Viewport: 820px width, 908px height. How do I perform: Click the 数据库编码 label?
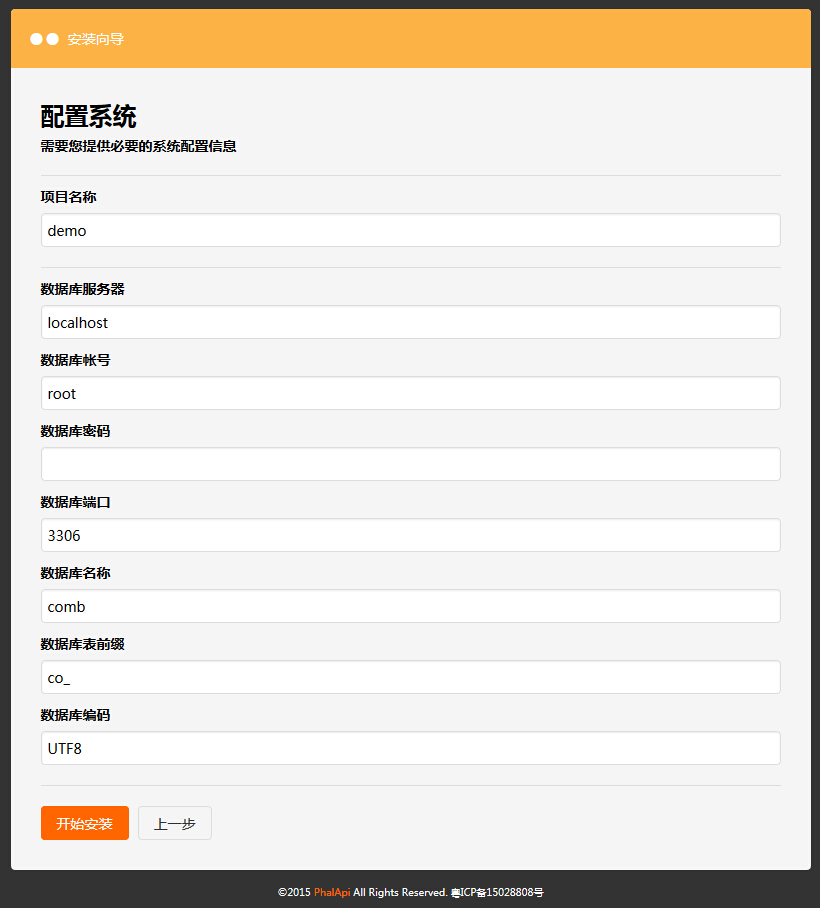tap(75, 715)
